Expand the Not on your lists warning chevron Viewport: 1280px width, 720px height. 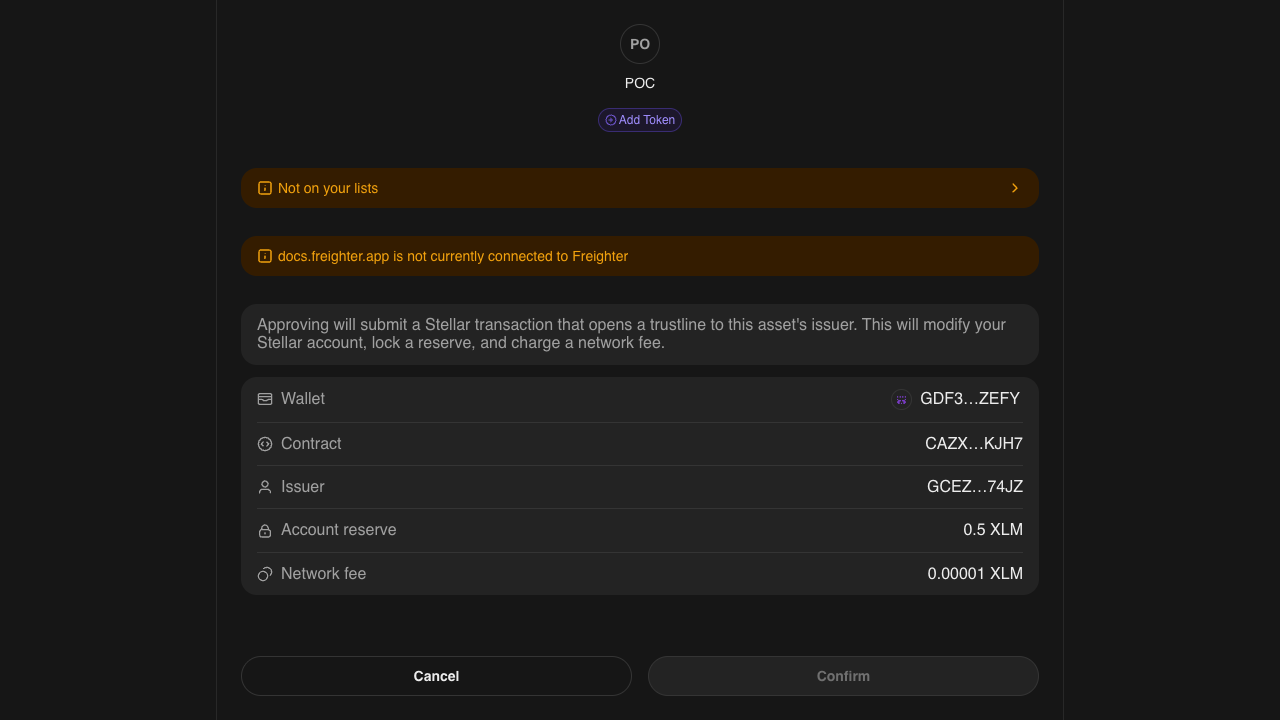[x=1015, y=188]
